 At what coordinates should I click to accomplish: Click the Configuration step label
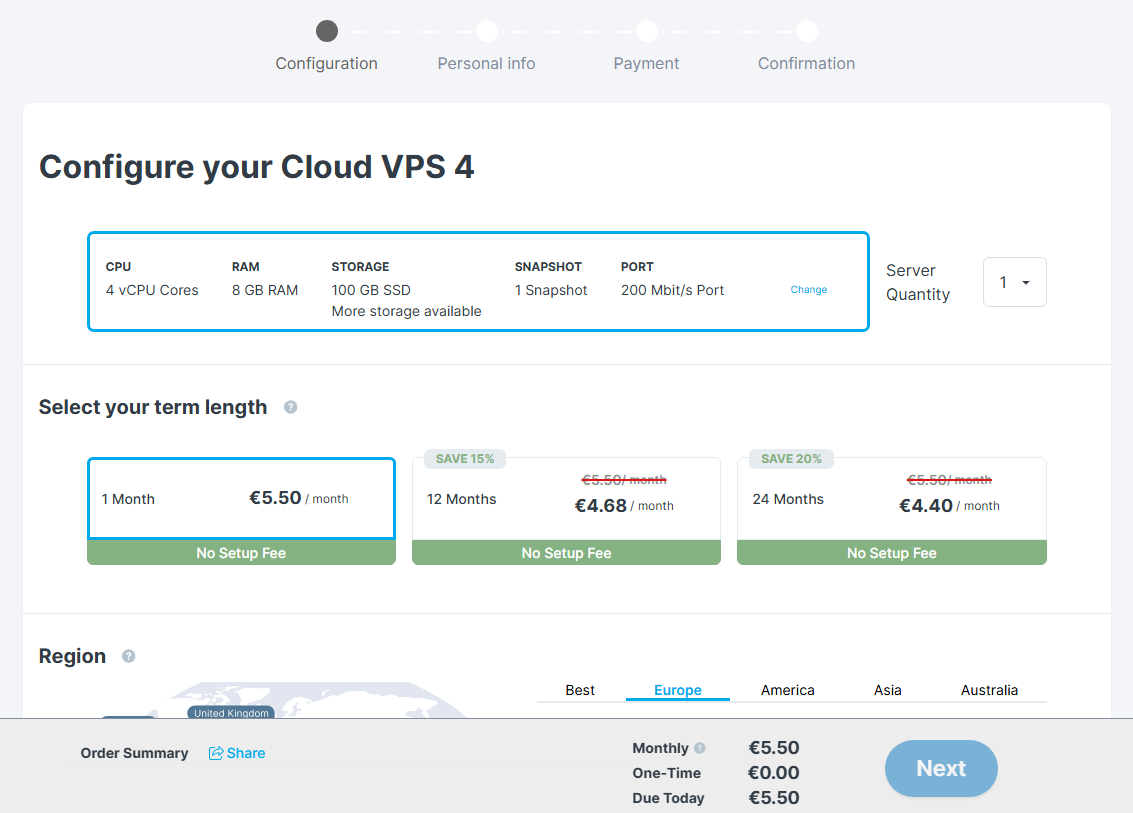coord(327,64)
